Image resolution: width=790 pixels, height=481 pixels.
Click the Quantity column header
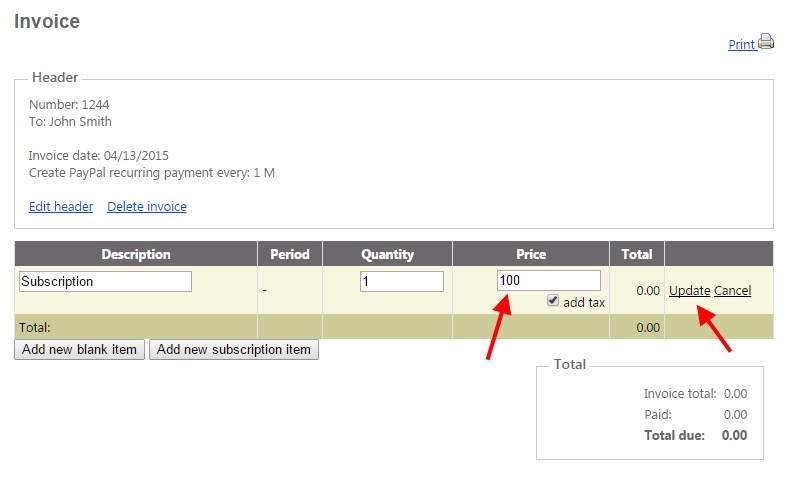coord(387,254)
